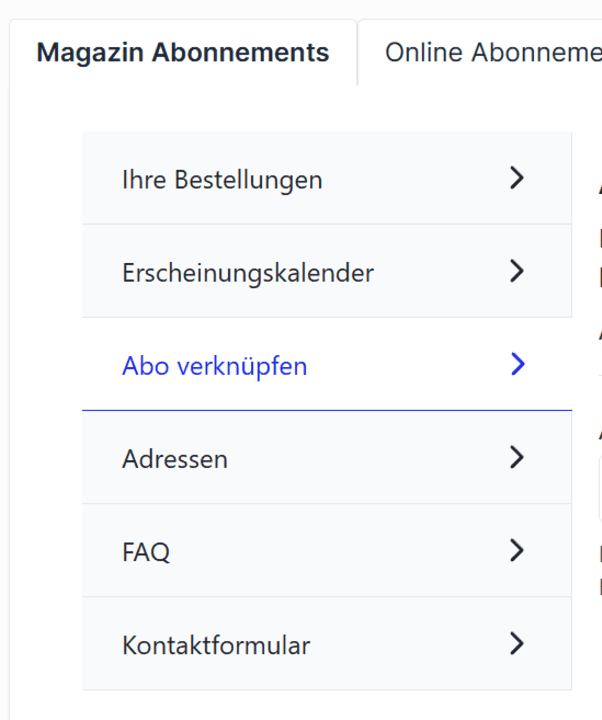Select the Abo verknüpfen text label
Screen dimensions: 602x720
(214, 366)
